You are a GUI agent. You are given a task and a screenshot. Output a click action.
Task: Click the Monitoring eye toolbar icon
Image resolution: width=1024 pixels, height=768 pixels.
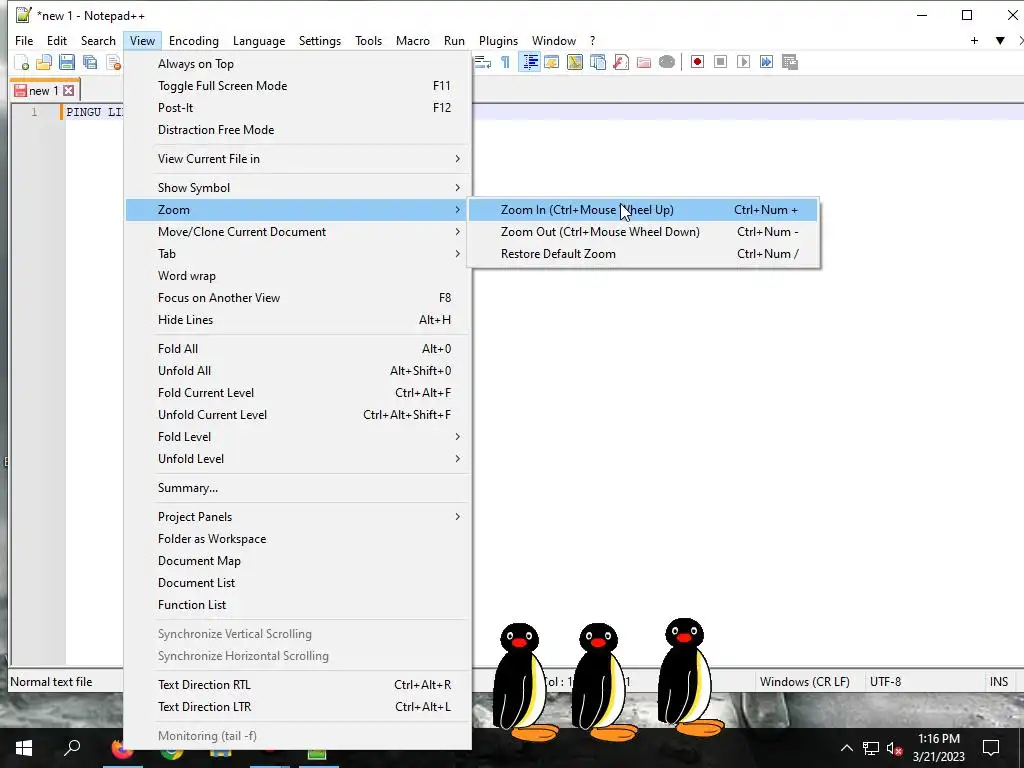(667, 62)
